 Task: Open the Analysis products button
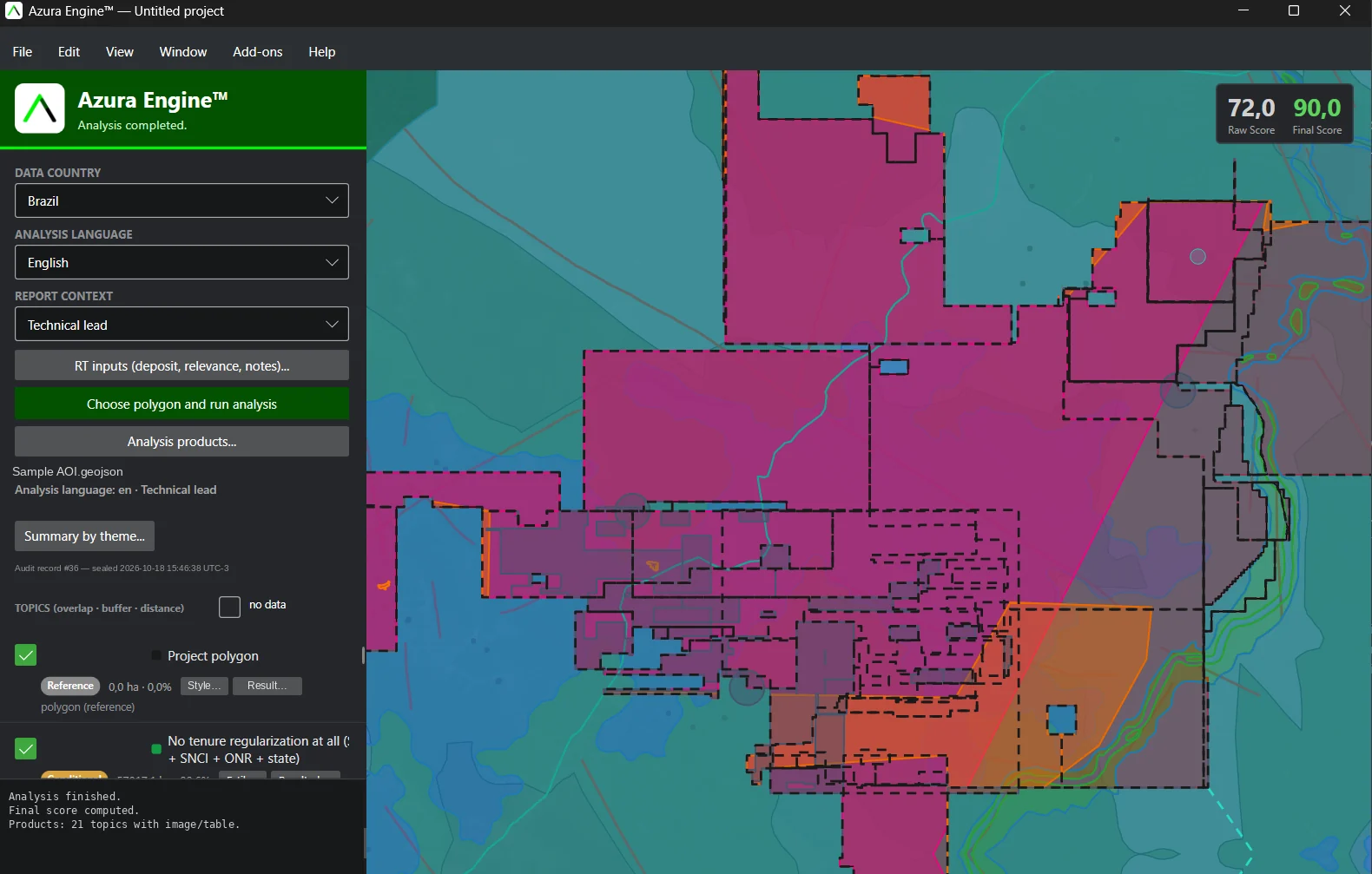point(181,442)
